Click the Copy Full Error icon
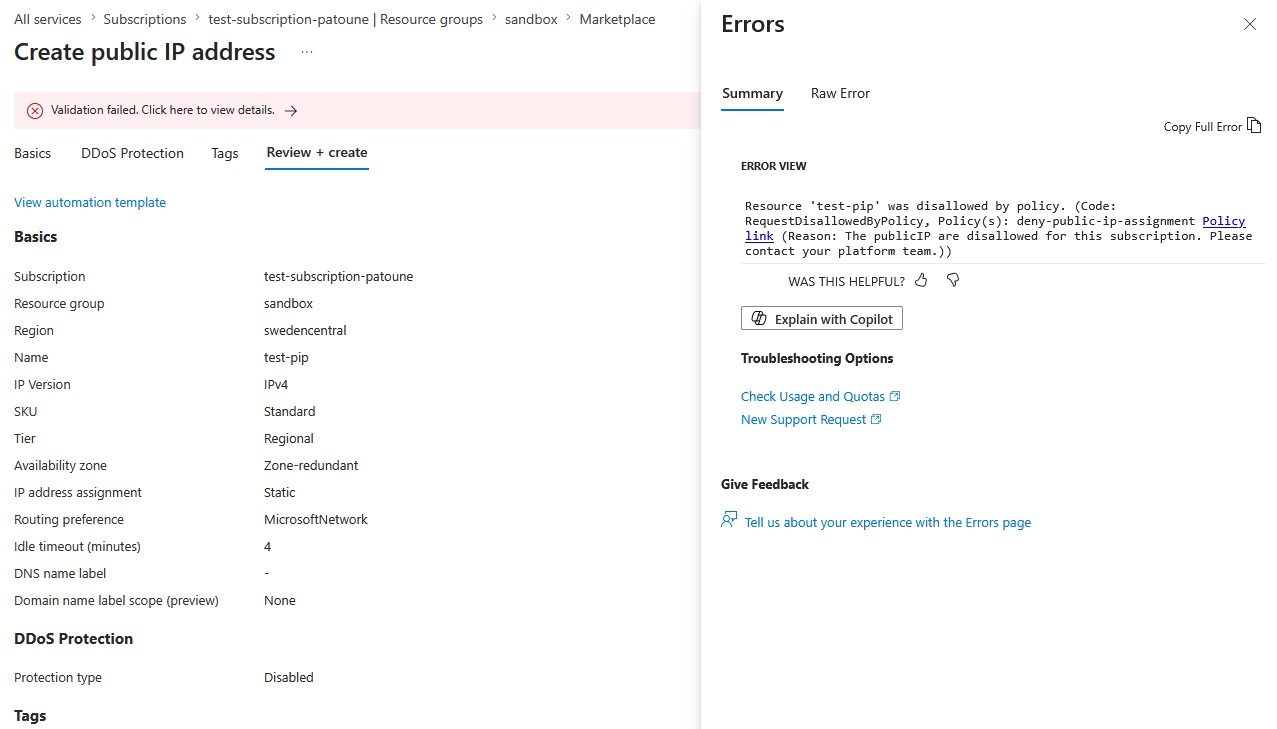Viewport: 1277px width, 729px height. pyautogui.click(x=1254, y=125)
